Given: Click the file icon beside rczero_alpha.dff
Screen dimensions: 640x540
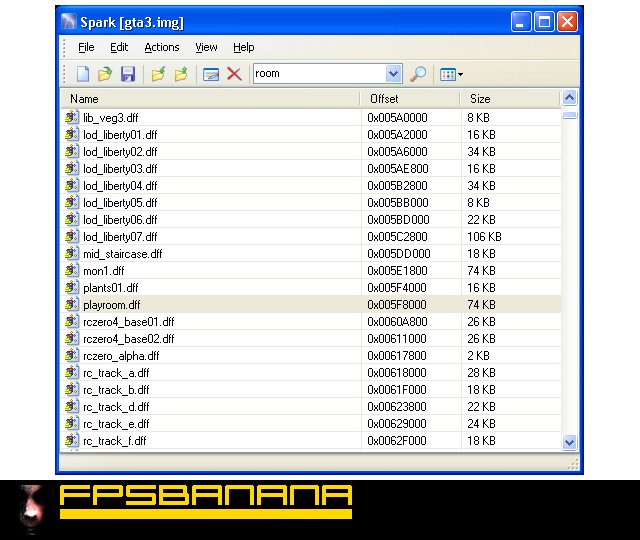Looking at the screenshot, I should [72, 356].
